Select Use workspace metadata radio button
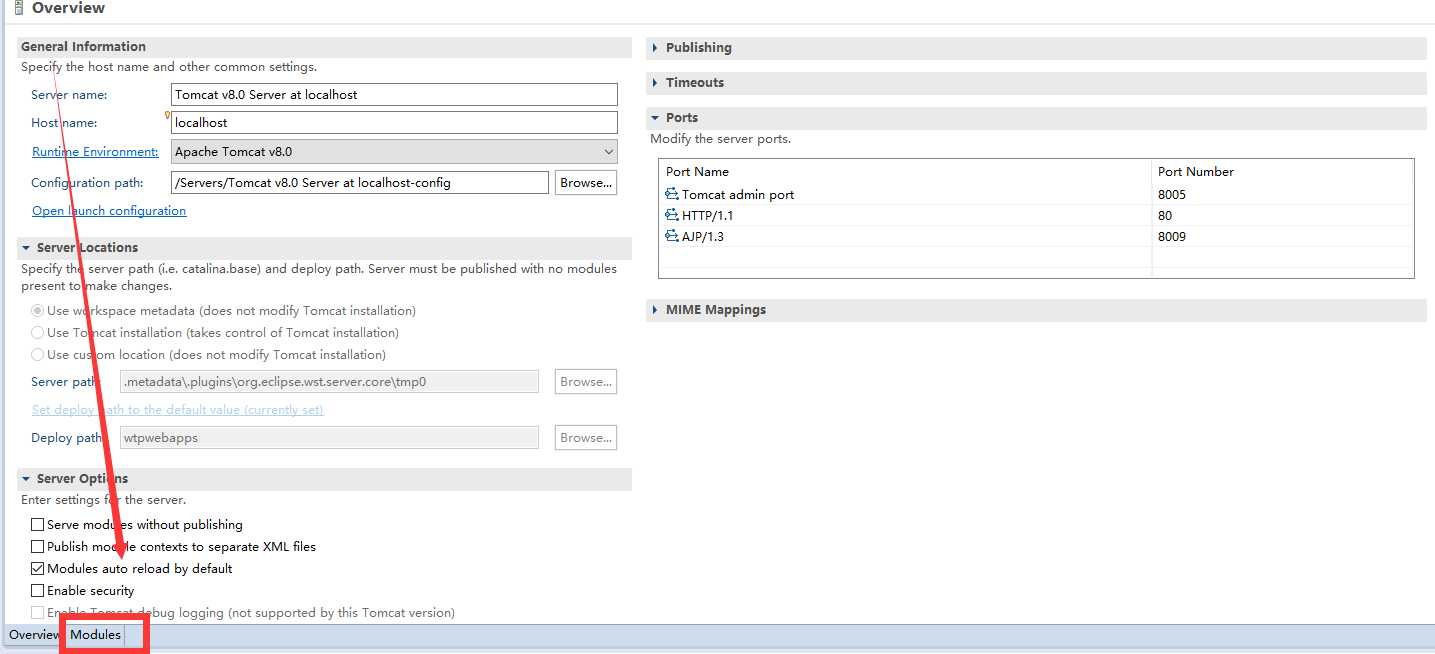 coord(38,311)
